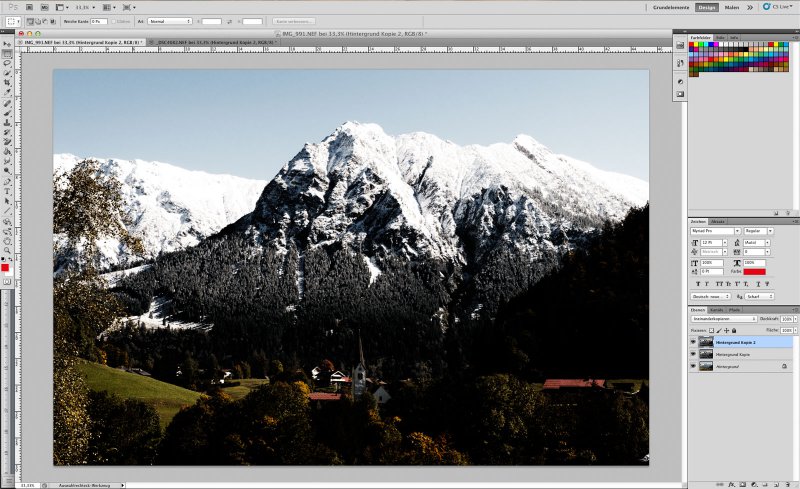Open the Art Normal style dropdown

click(169, 20)
